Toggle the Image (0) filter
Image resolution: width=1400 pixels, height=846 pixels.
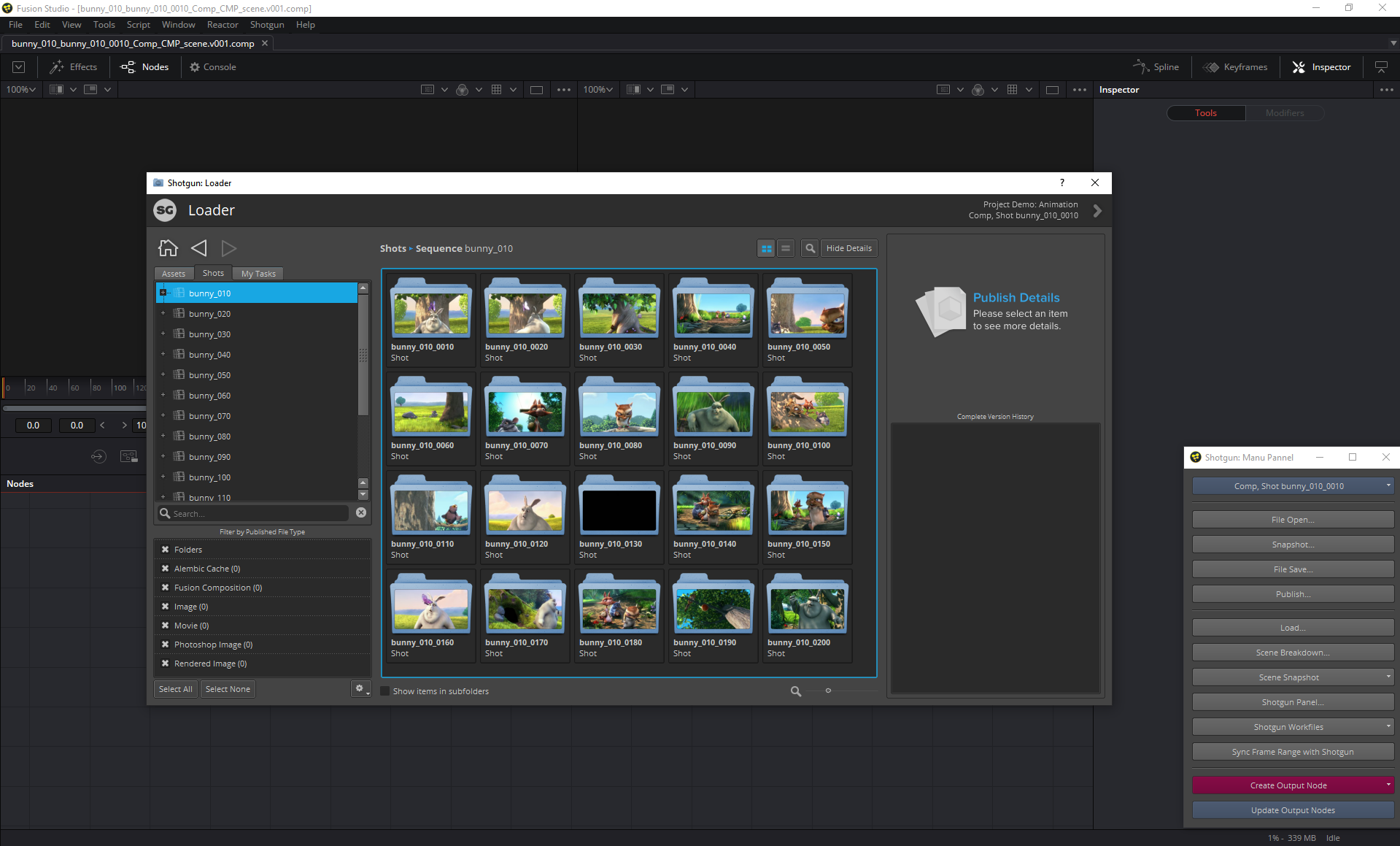coord(166,607)
